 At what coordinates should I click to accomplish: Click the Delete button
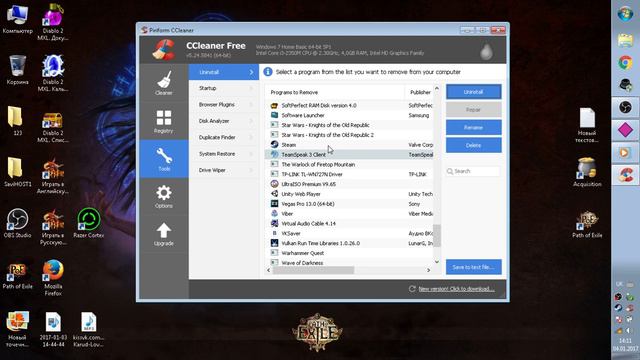click(x=473, y=145)
